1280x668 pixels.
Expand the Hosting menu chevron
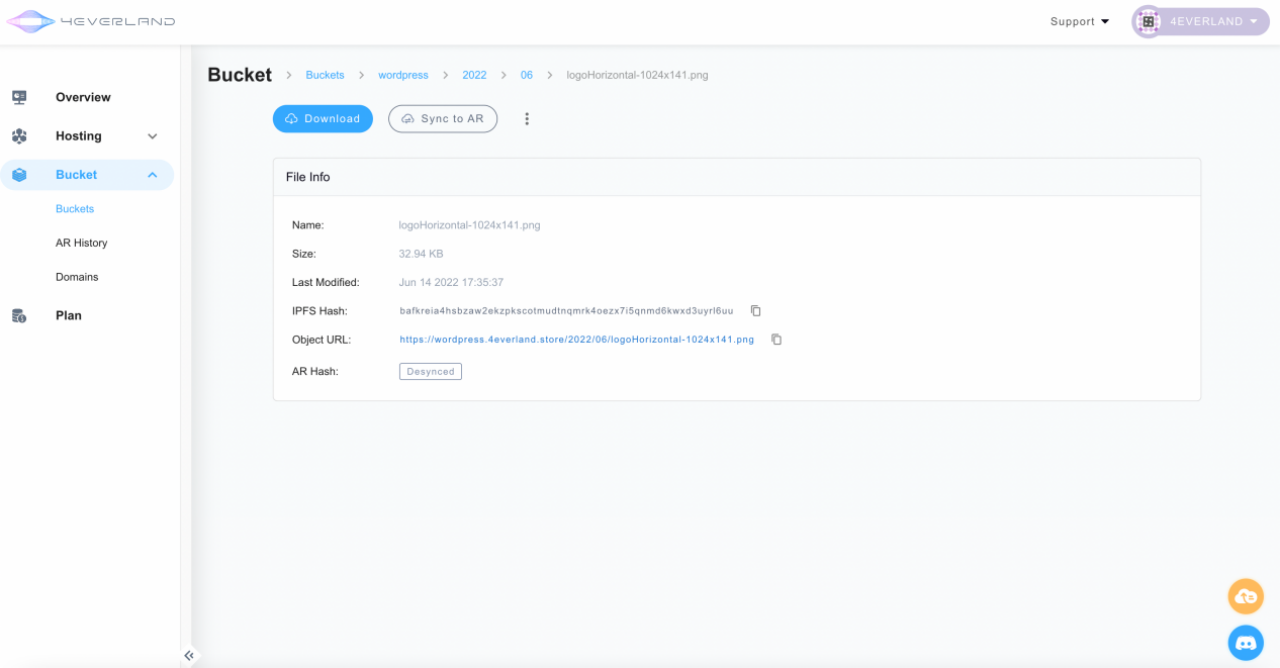click(x=152, y=136)
